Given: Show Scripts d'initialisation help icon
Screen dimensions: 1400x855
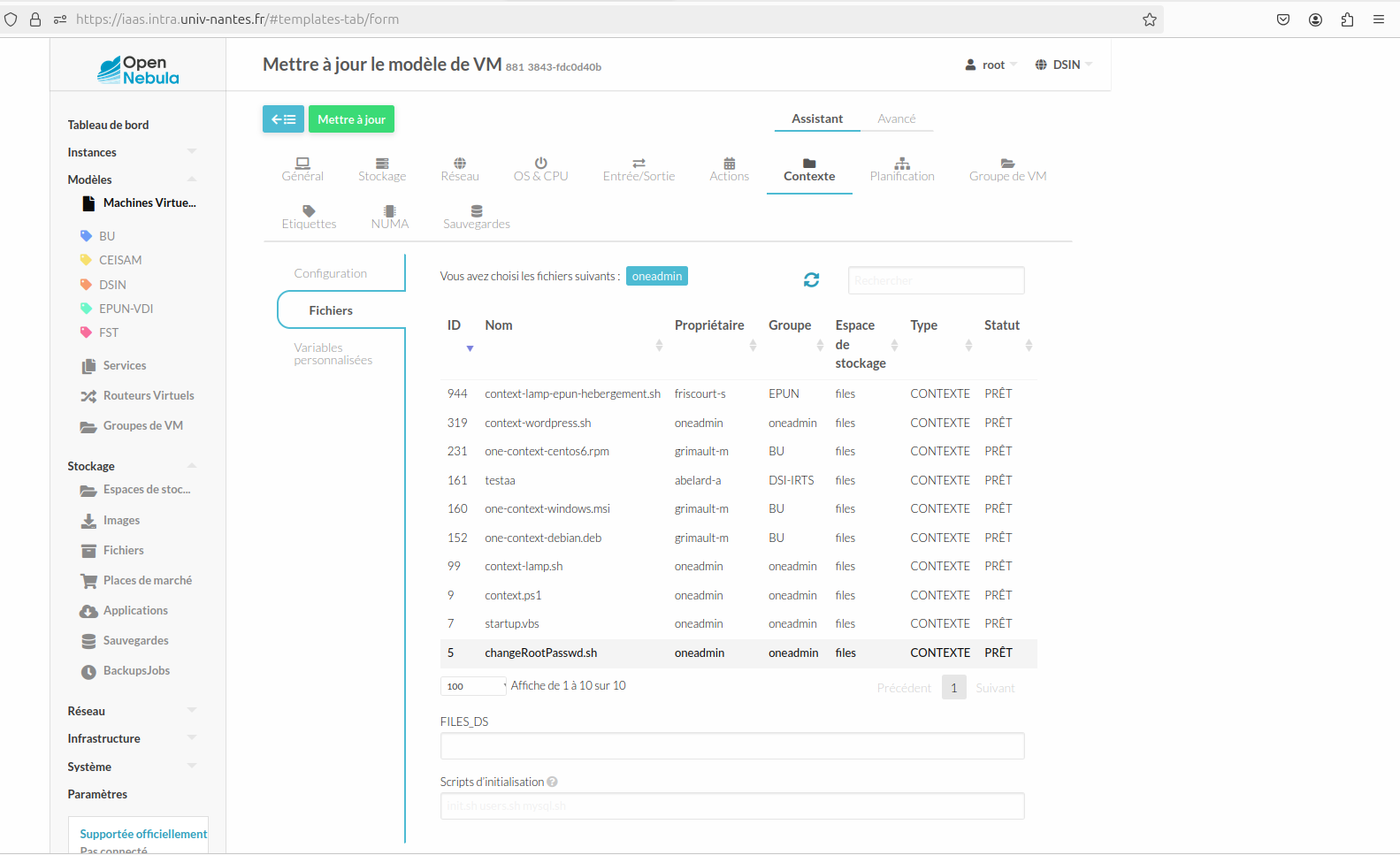Looking at the screenshot, I should point(552,782).
